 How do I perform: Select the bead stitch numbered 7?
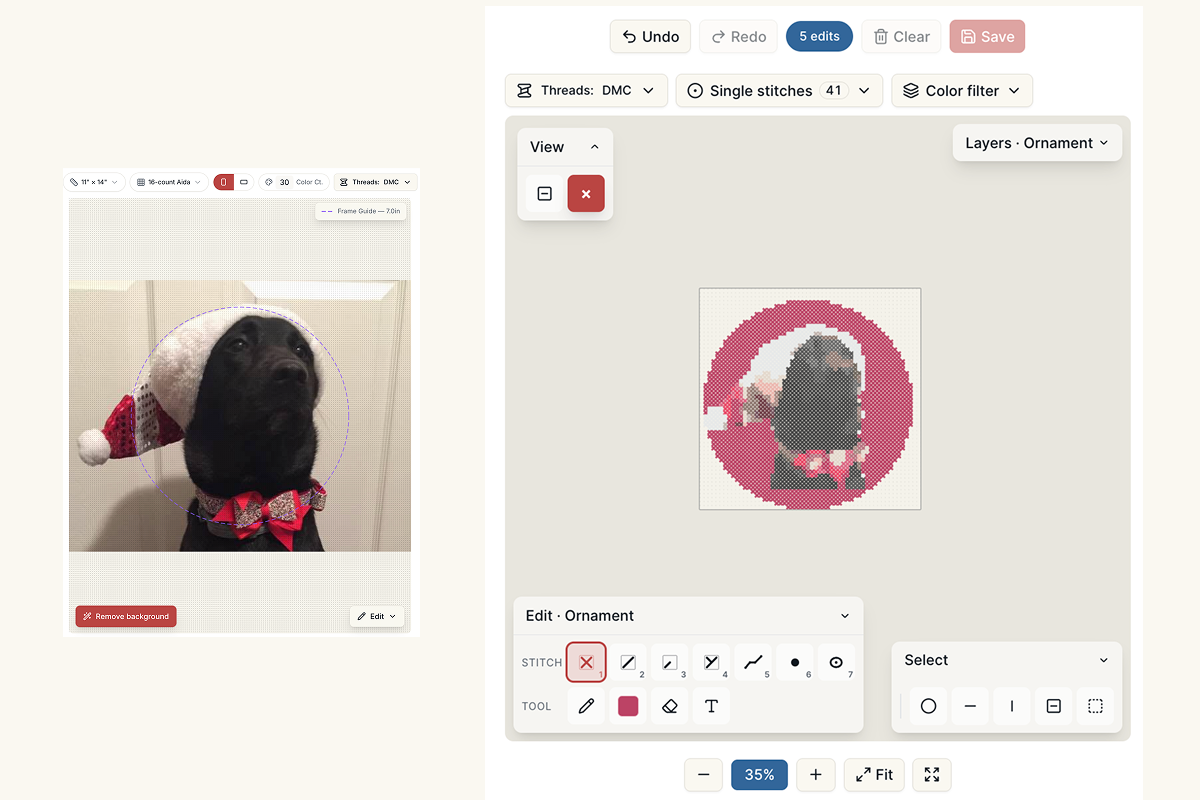837,662
